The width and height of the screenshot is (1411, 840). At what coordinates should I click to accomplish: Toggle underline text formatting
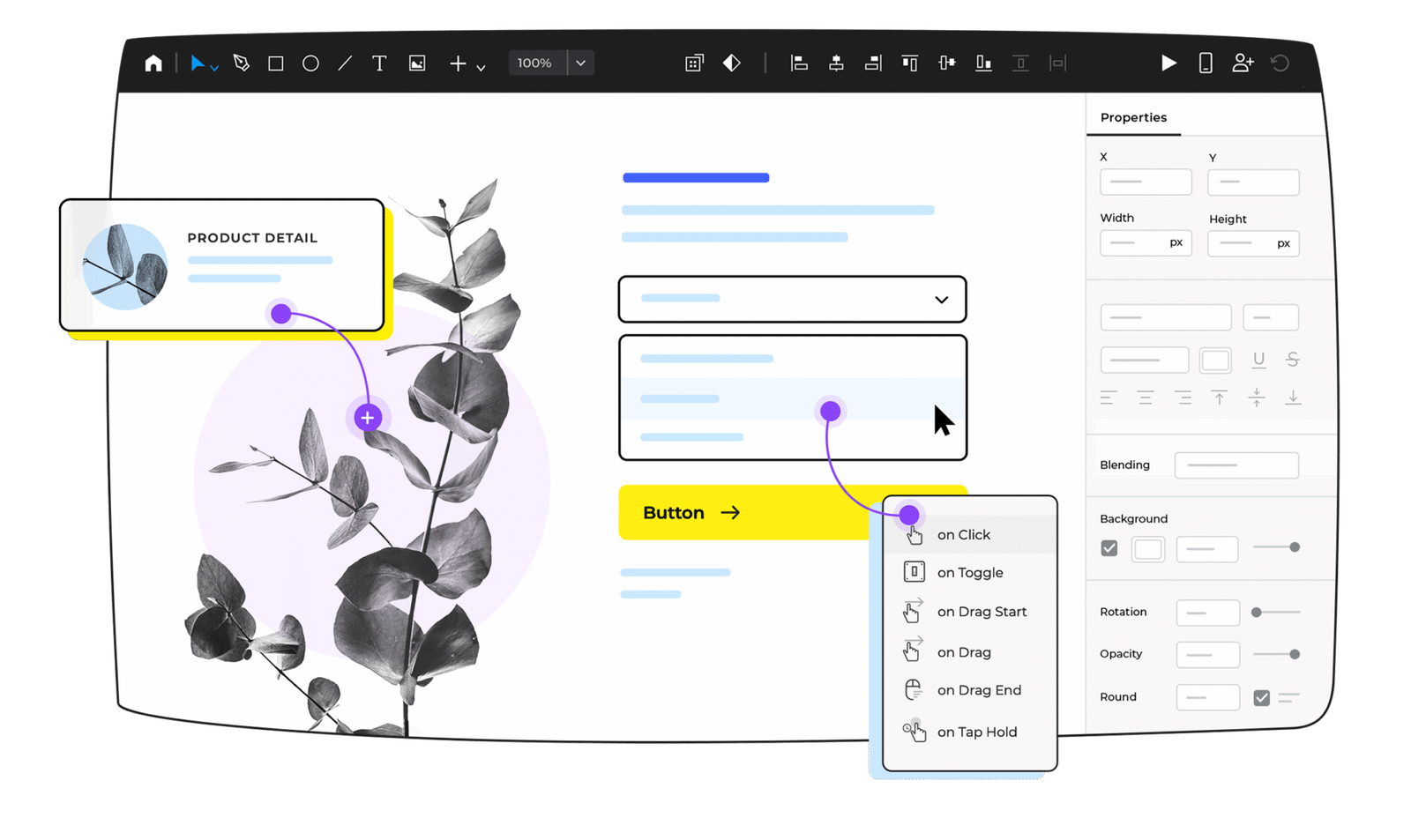tap(1258, 360)
